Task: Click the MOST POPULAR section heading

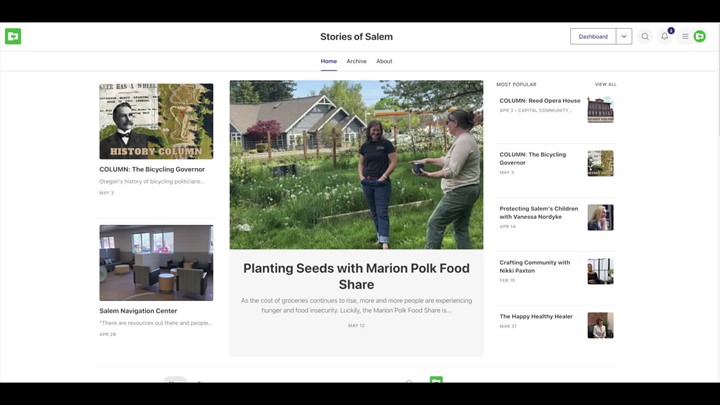Action: coord(516,84)
